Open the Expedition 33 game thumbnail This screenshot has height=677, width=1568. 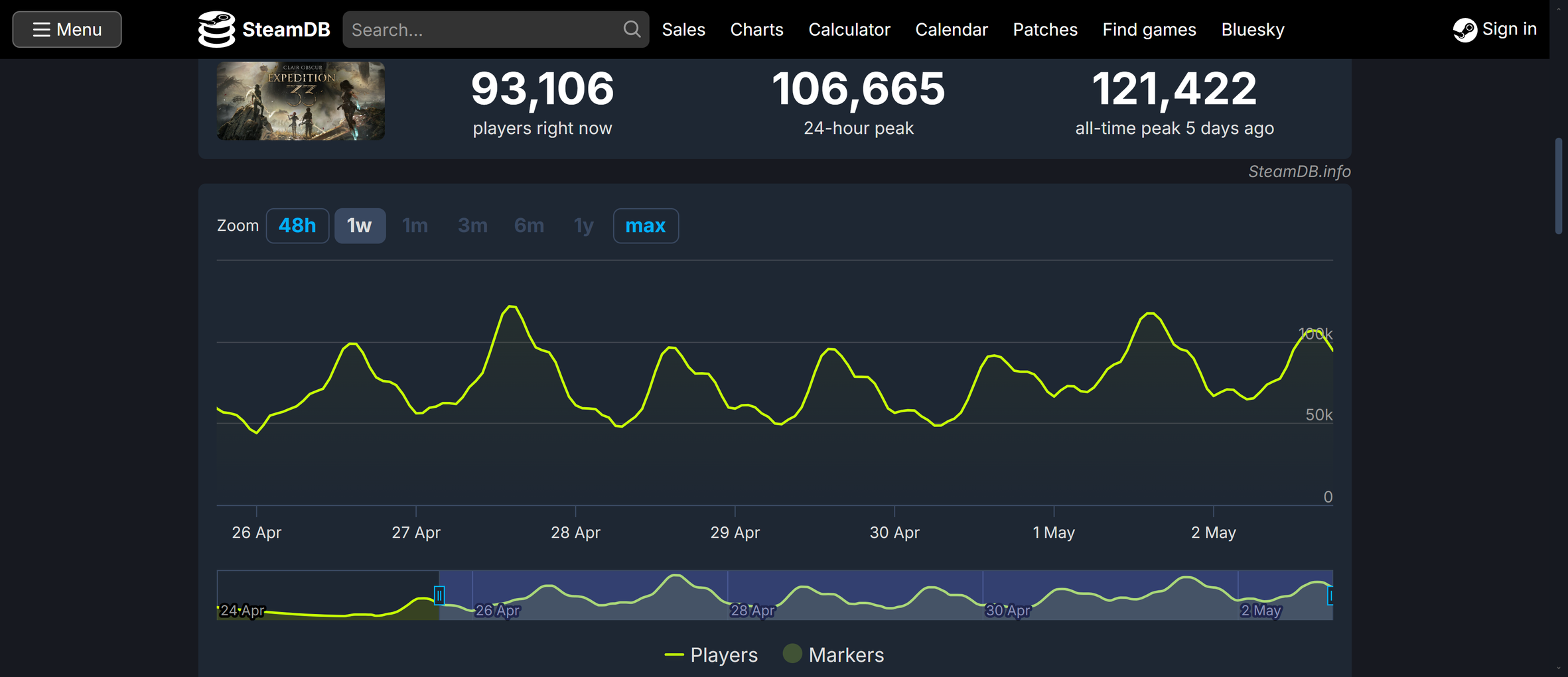pos(301,100)
